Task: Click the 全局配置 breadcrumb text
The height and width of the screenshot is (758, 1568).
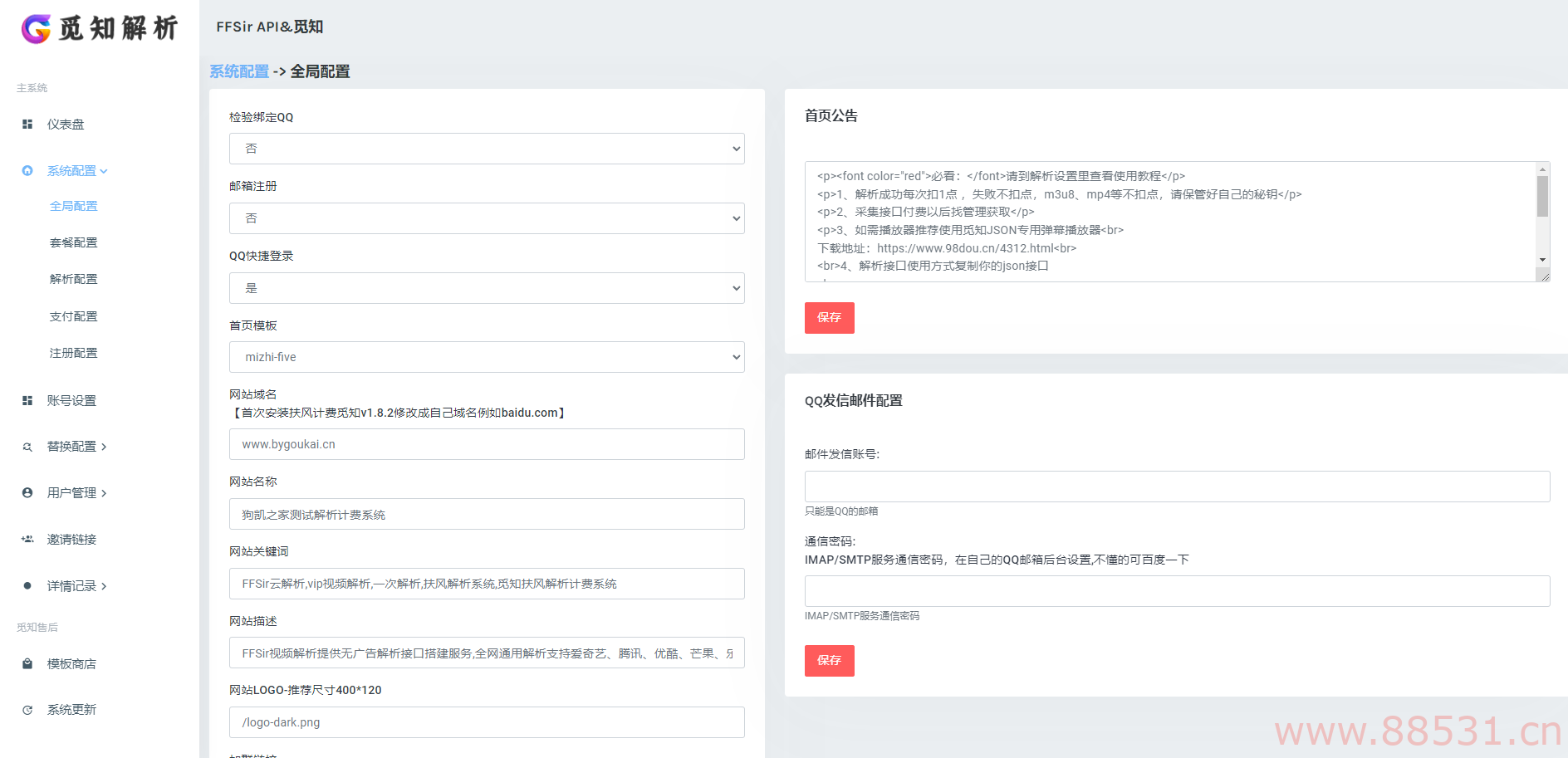Action: [x=320, y=71]
